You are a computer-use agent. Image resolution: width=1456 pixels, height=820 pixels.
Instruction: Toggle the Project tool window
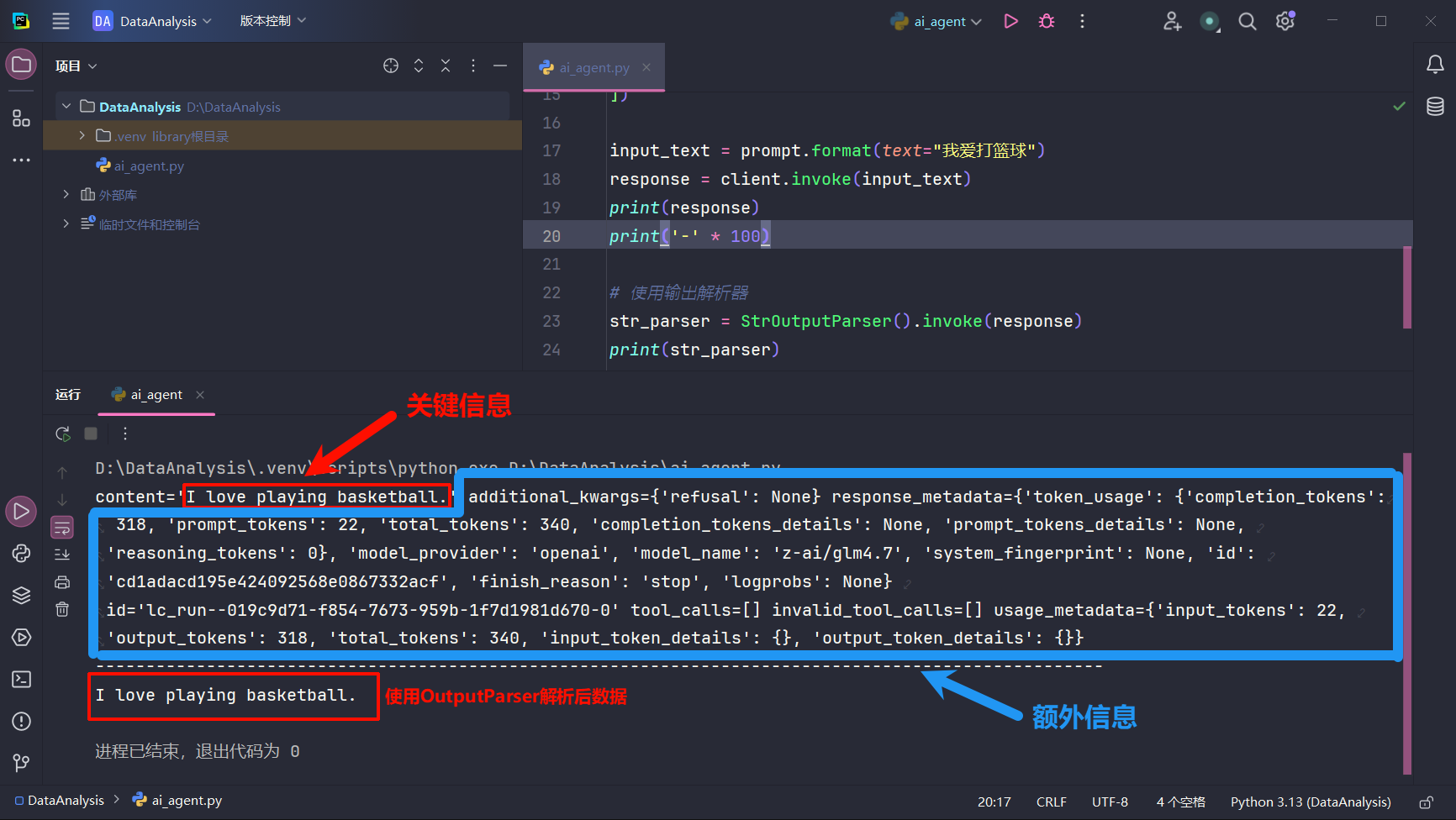click(21, 65)
